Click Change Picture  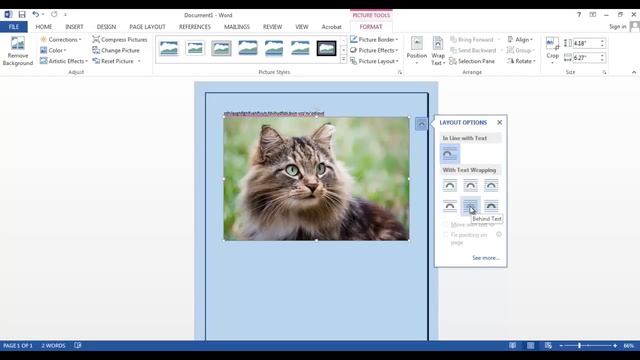(116, 50)
